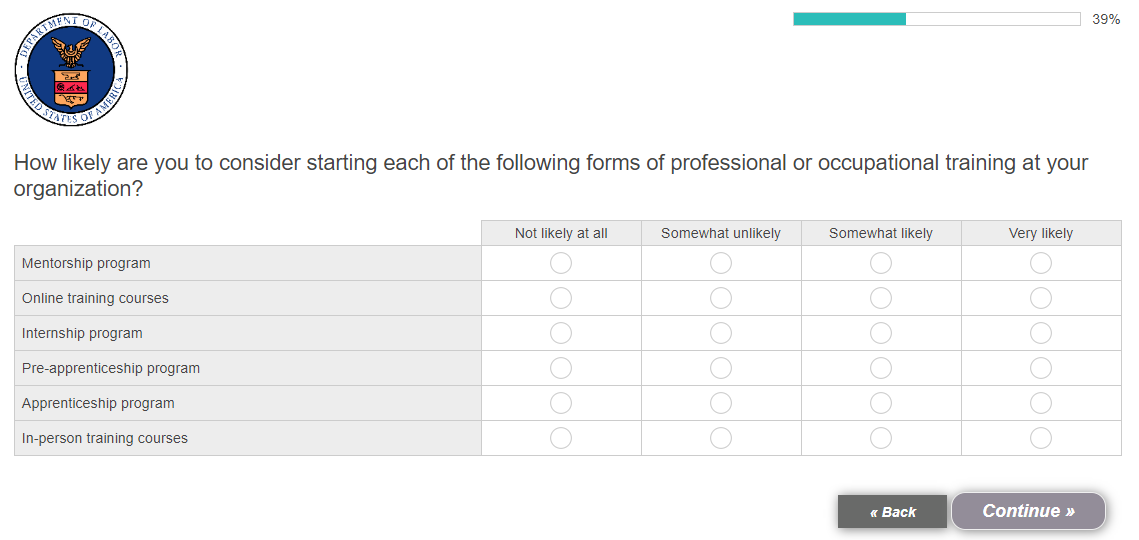1139x540 pixels.
Task: Pick "Somewhat unlikely" for Apprenticeship program
Action: click(721, 403)
